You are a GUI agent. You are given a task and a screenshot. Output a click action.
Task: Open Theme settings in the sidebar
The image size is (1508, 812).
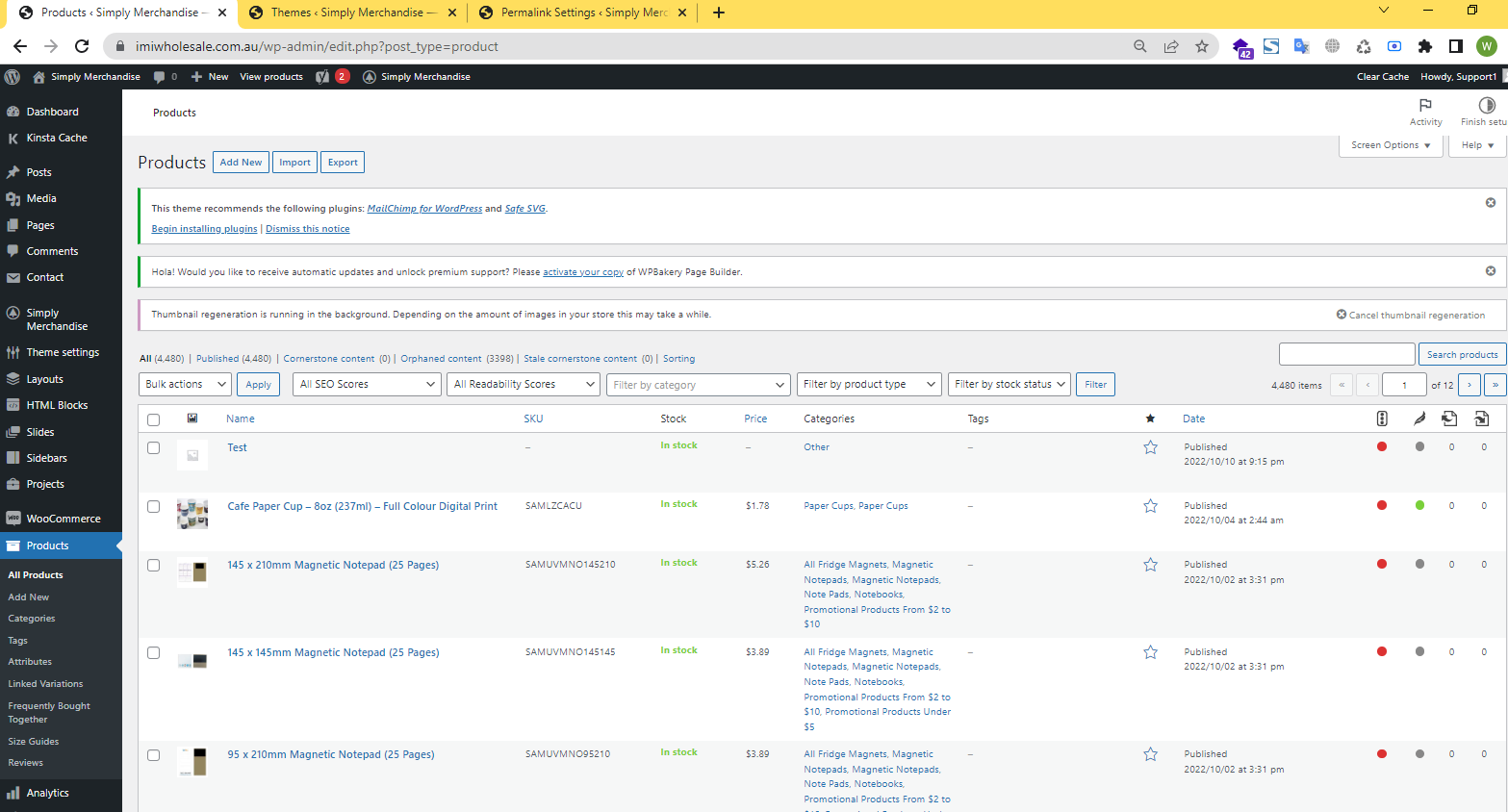point(61,352)
